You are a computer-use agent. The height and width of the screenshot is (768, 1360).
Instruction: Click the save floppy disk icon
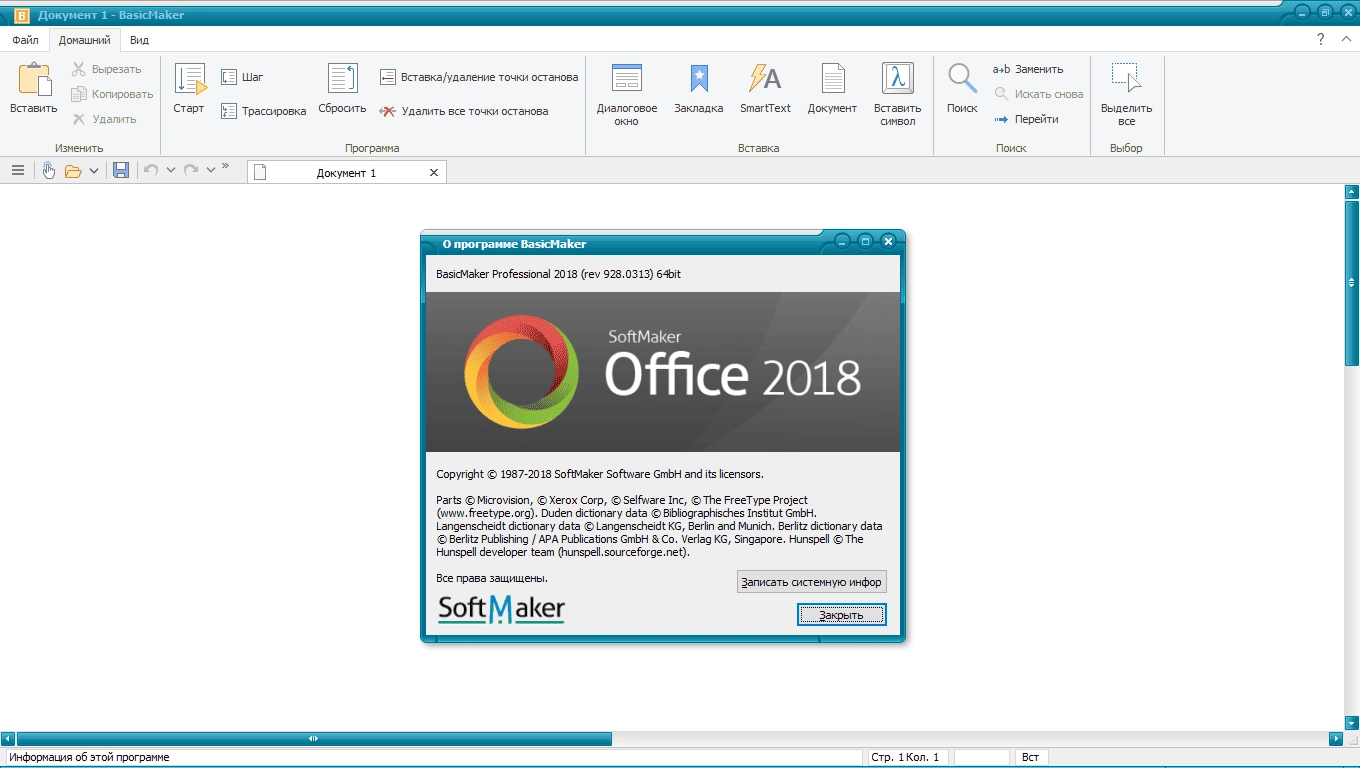point(121,171)
